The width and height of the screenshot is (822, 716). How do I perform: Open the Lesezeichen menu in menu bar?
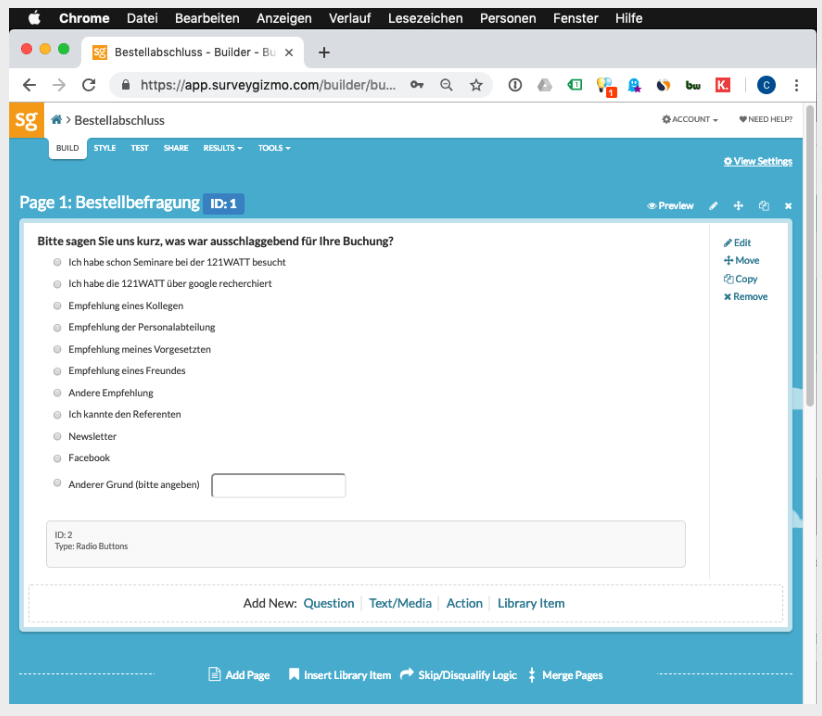coord(425,18)
